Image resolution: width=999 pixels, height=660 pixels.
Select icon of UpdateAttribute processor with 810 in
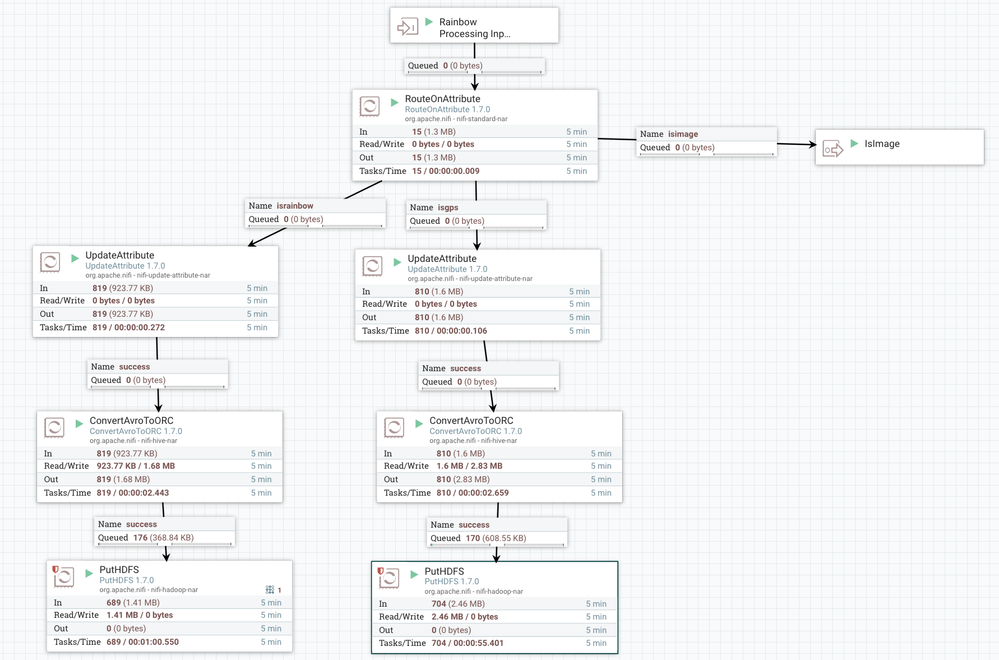[373, 266]
